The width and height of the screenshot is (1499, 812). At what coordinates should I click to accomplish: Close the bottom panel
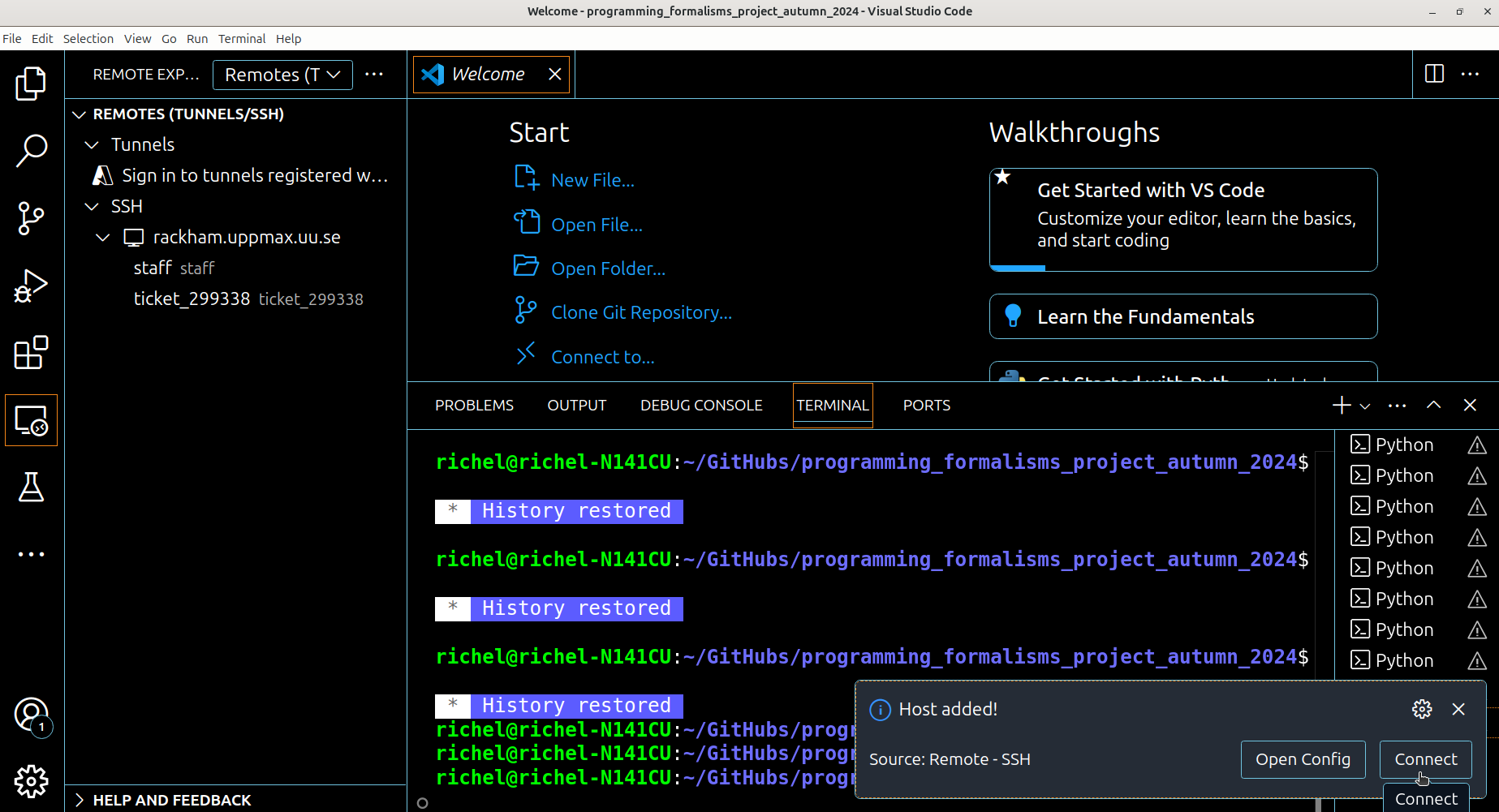click(x=1470, y=405)
